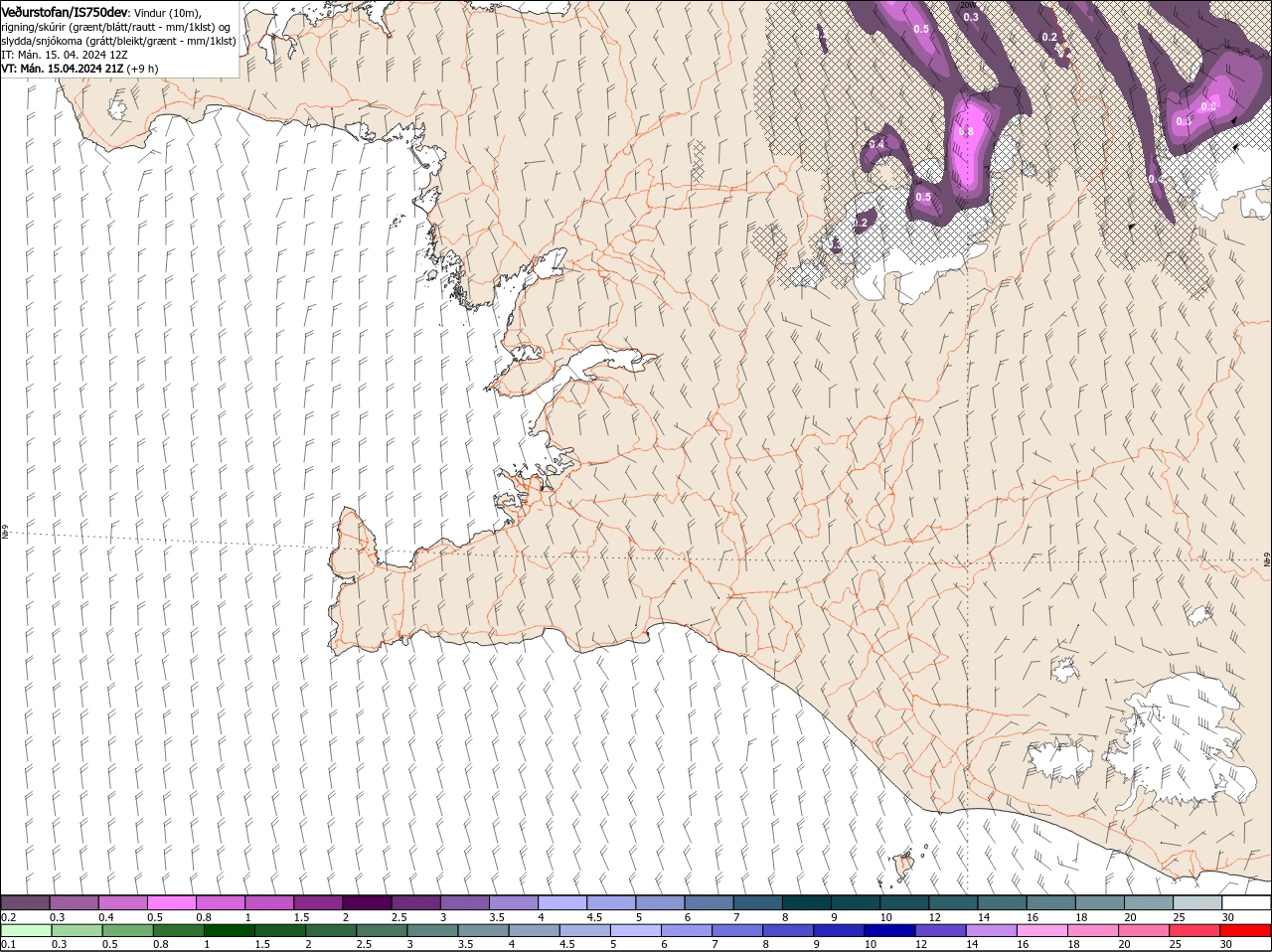Image resolution: width=1272 pixels, height=952 pixels.
Task: Pick the 1.5 swatch in the snow scale
Action: click(318, 902)
